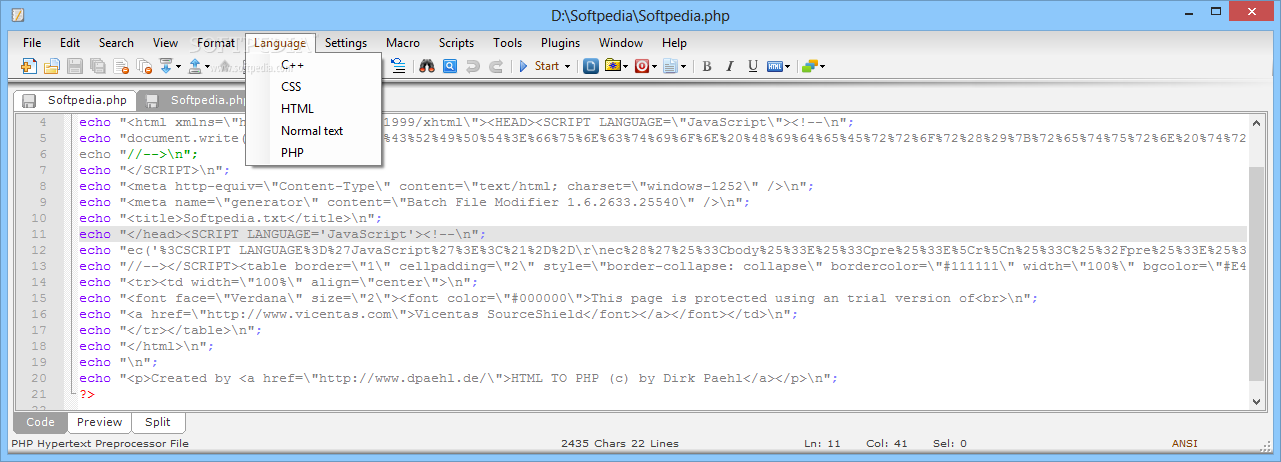Open the Plugins menu
The width and height of the screenshot is (1281, 462).
(x=561, y=43)
